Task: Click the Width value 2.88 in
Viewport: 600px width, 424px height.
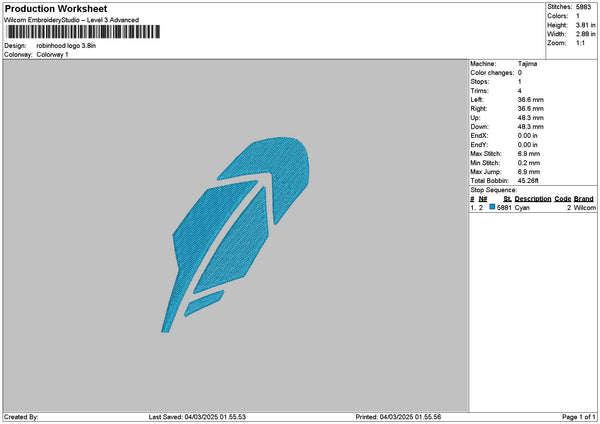Action: click(585, 34)
